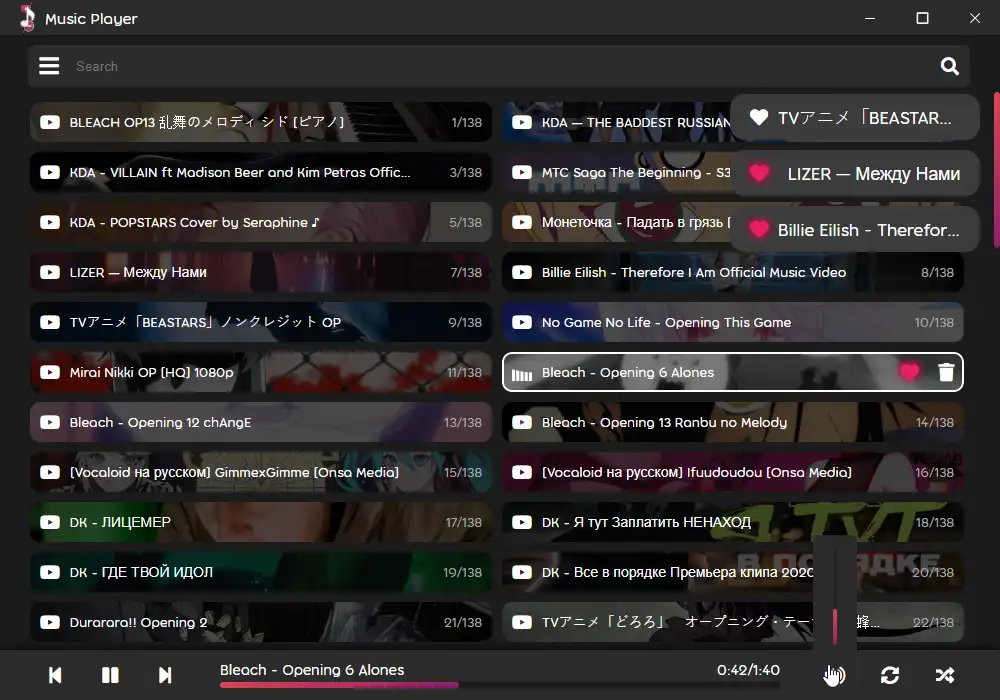
Task: Click YouTube icon of DK - ГДЕ ТВОЙ ИДОЛ
Action: click(50, 572)
